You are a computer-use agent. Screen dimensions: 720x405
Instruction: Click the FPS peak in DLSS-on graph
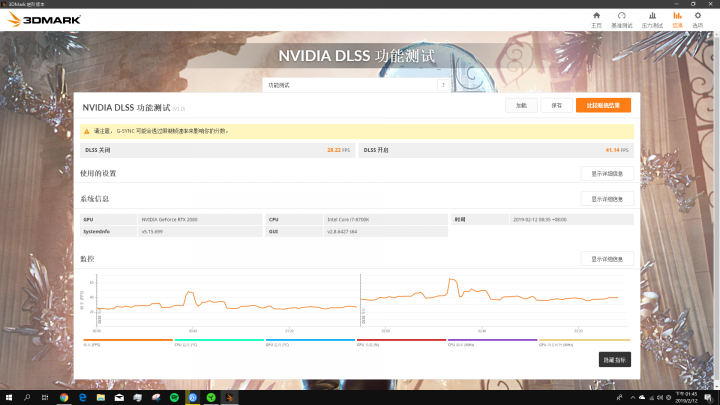click(452, 279)
